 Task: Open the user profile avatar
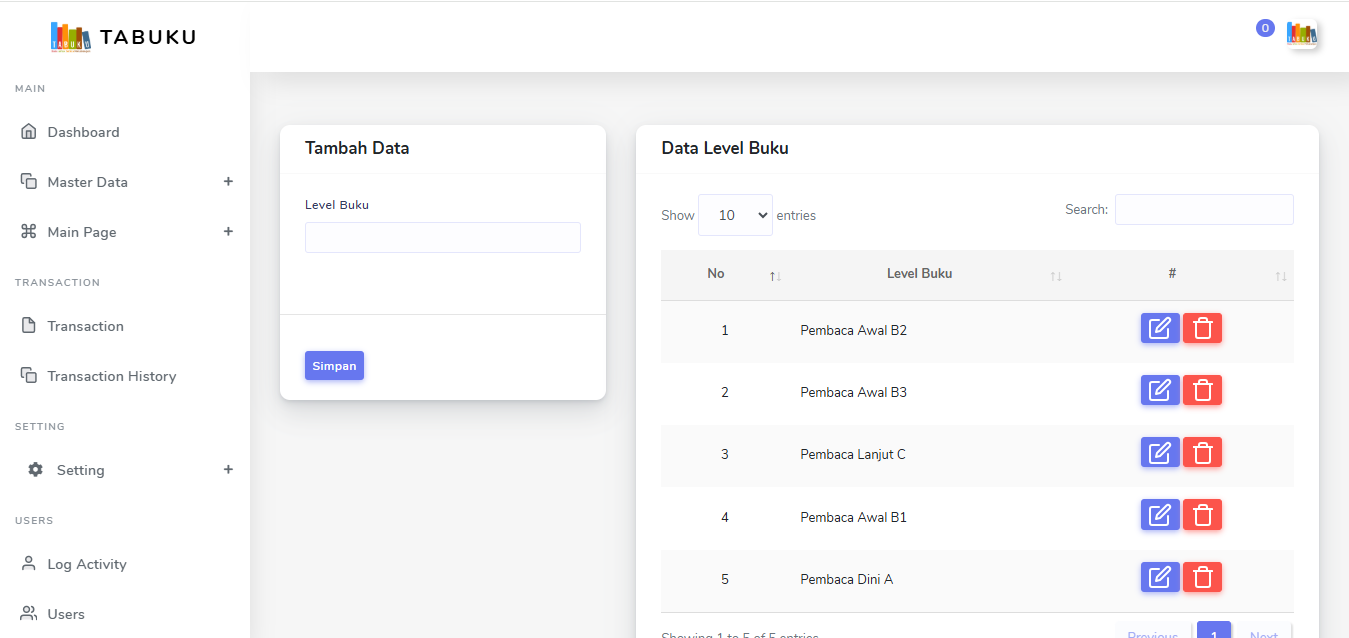[1301, 35]
